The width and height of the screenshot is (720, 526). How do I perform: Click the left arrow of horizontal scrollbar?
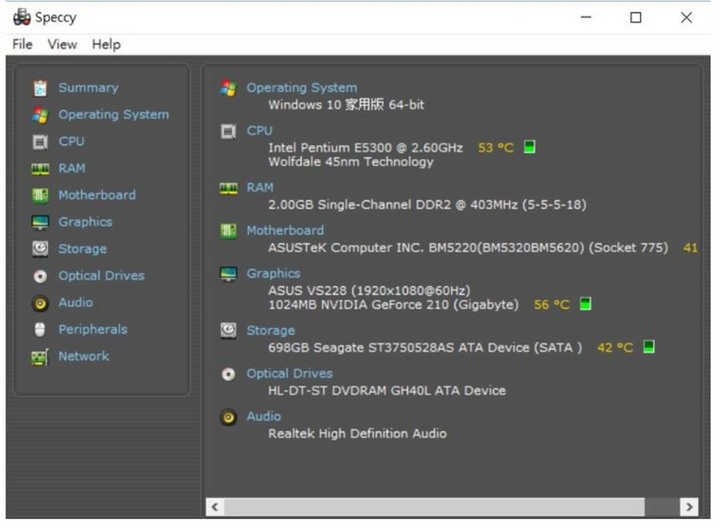(214, 507)
